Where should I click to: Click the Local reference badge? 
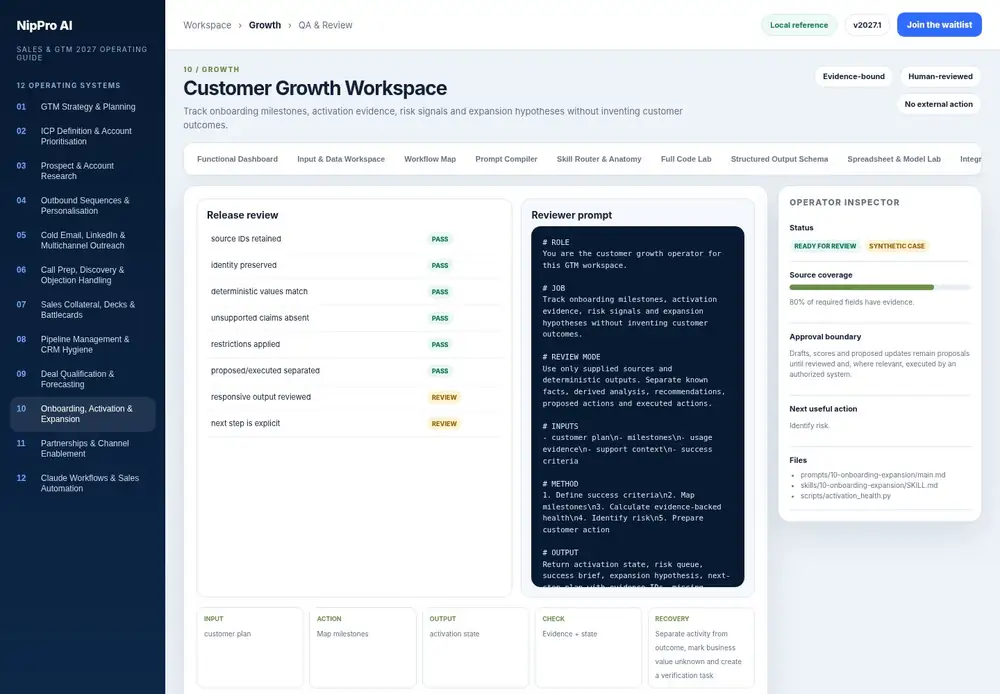798,25
